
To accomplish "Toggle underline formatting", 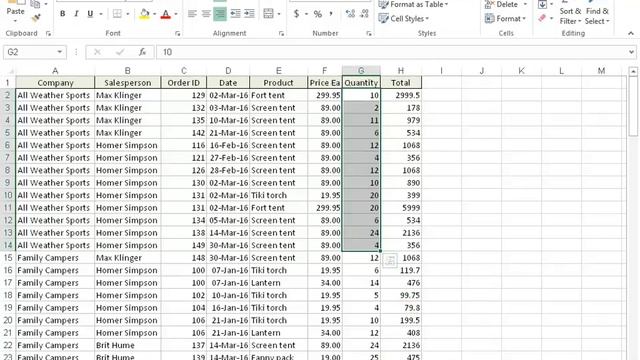I will click(x=90, y=14).
